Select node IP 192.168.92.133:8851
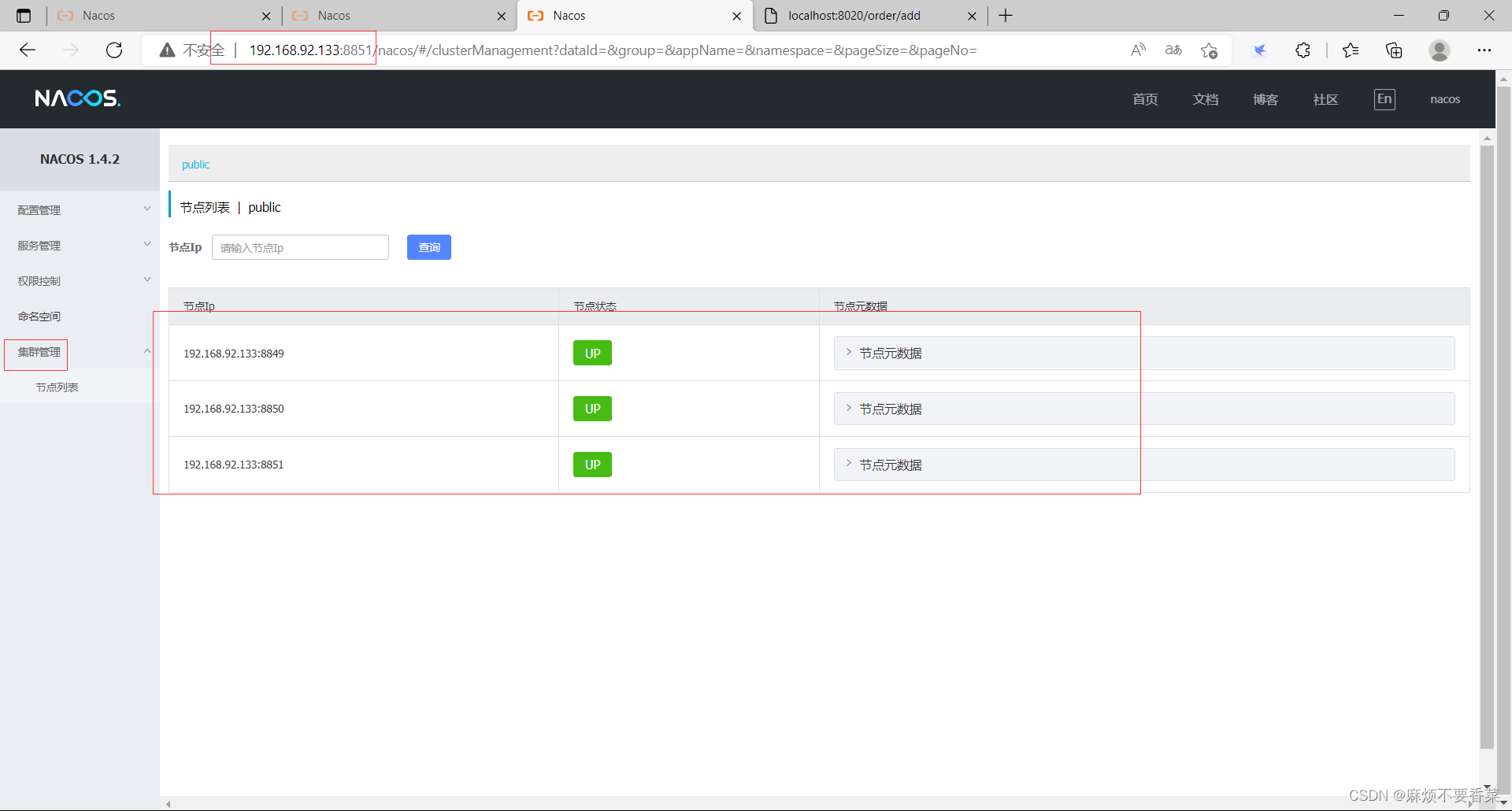Viewport: 1512px width, 811px height. 234,465
